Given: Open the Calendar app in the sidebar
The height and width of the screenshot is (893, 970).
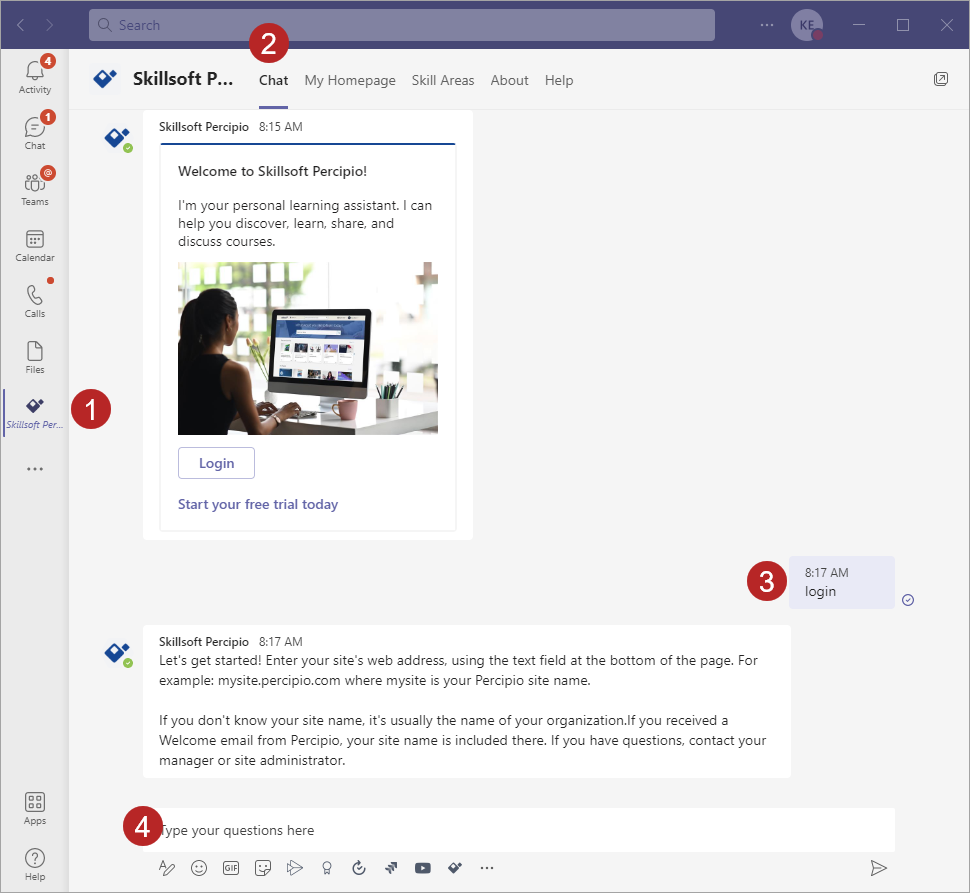Looking at the screenshot, I should coord(35,245).
